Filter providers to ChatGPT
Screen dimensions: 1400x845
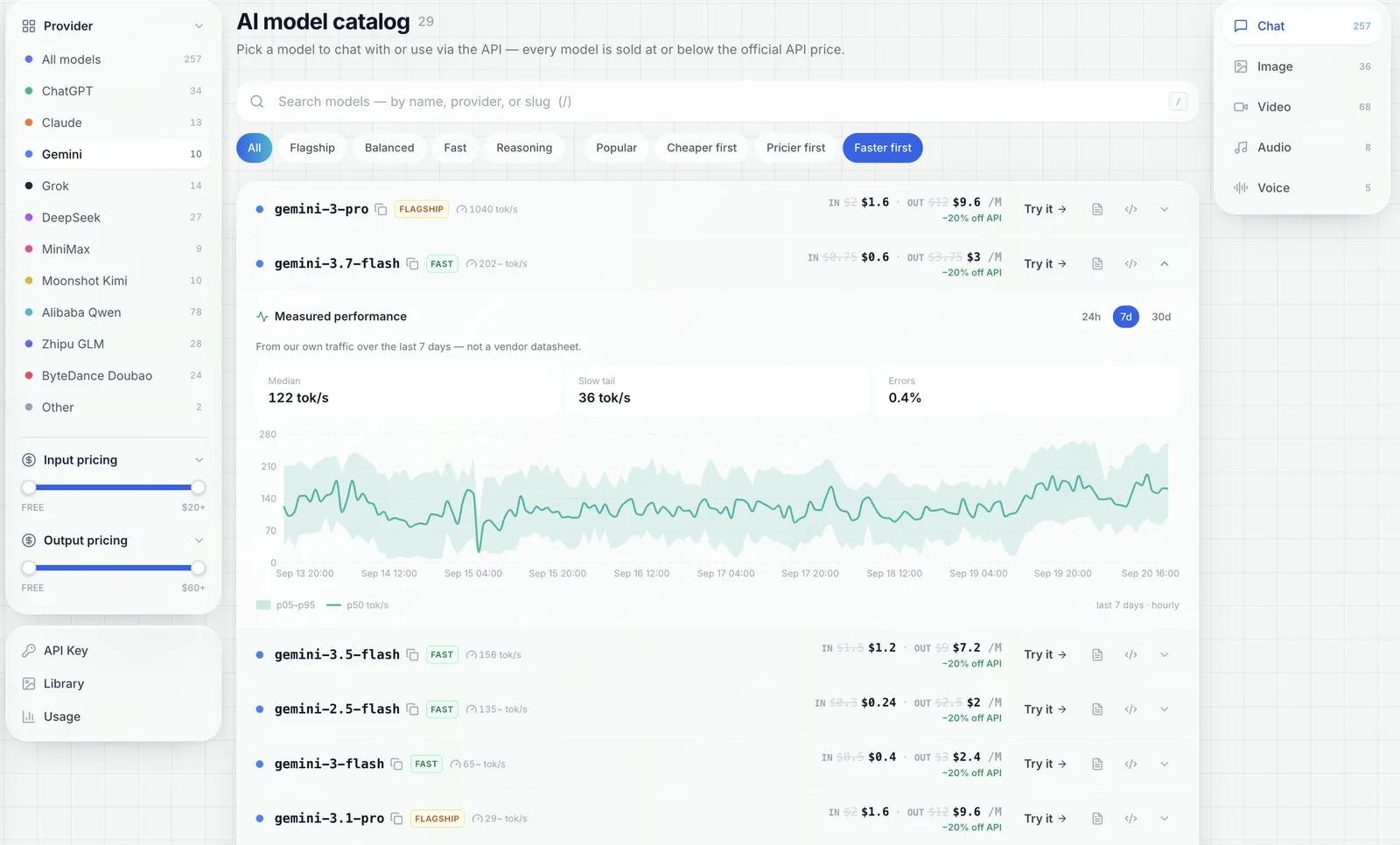(x=114, y=91)
